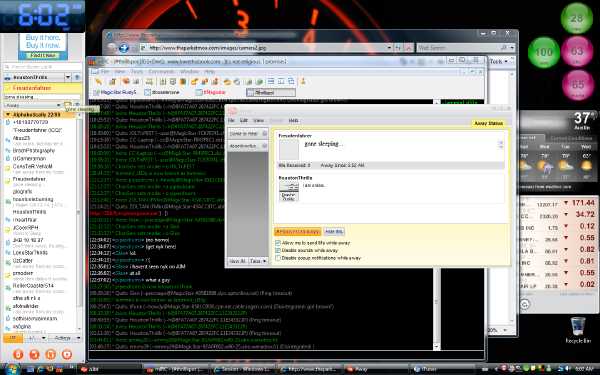The height and width of the screenshot is (375, 600).
Task: Click the 6:02 digital clock gadget
Action: pyautogui.click(x=42, y=16)
